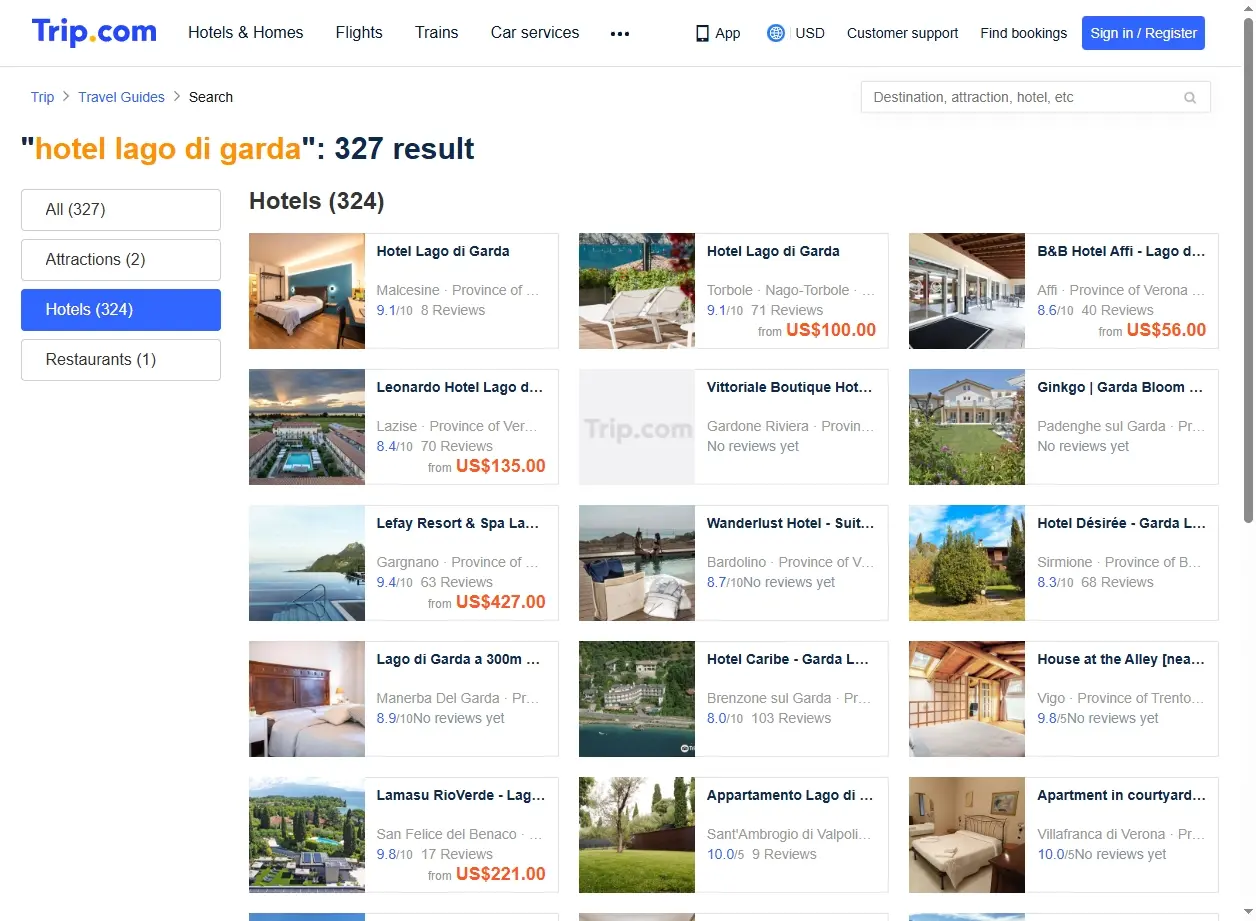Open B&B Hotel Affi thumbnail
Image resolution: width=1256 pixels, height=921 pixels.
coord(967,291)
